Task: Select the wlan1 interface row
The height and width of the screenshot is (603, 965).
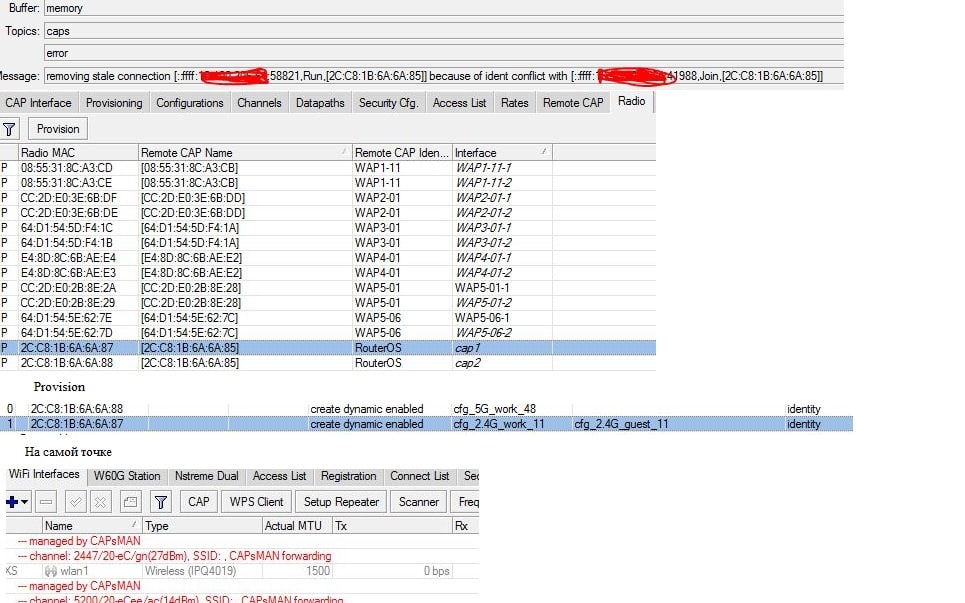Action: (242, 571)
